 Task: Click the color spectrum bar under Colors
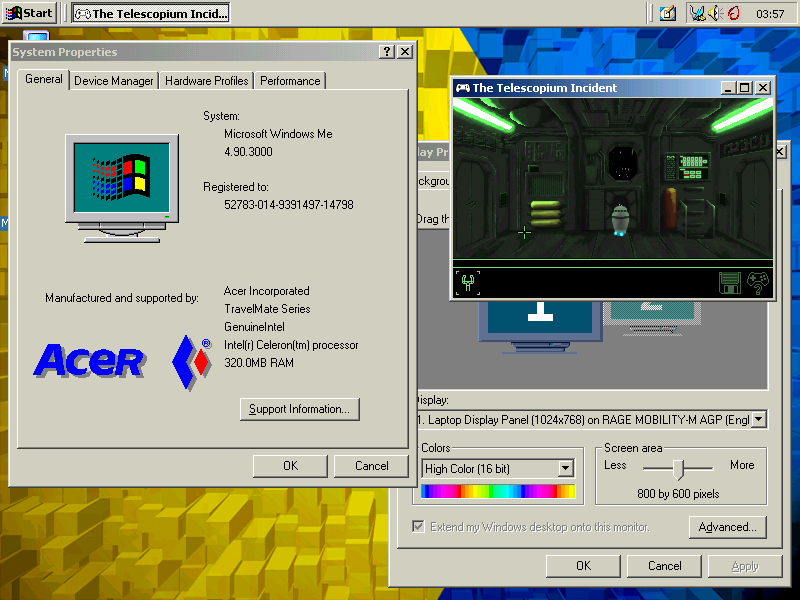[498, 491]
